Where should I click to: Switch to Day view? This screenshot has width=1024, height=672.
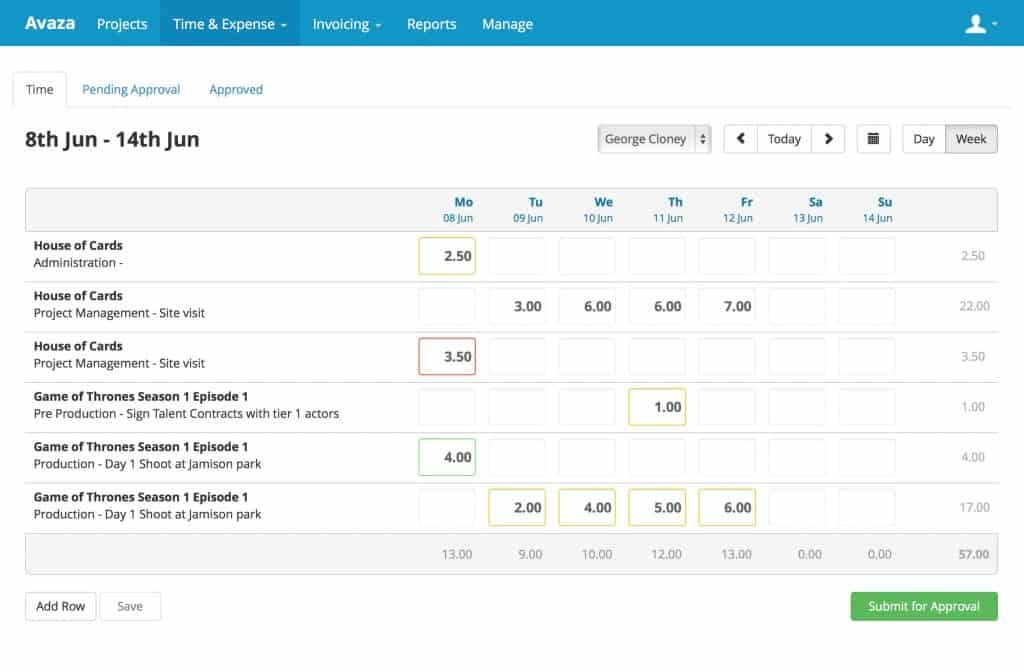tap(923, 138)
